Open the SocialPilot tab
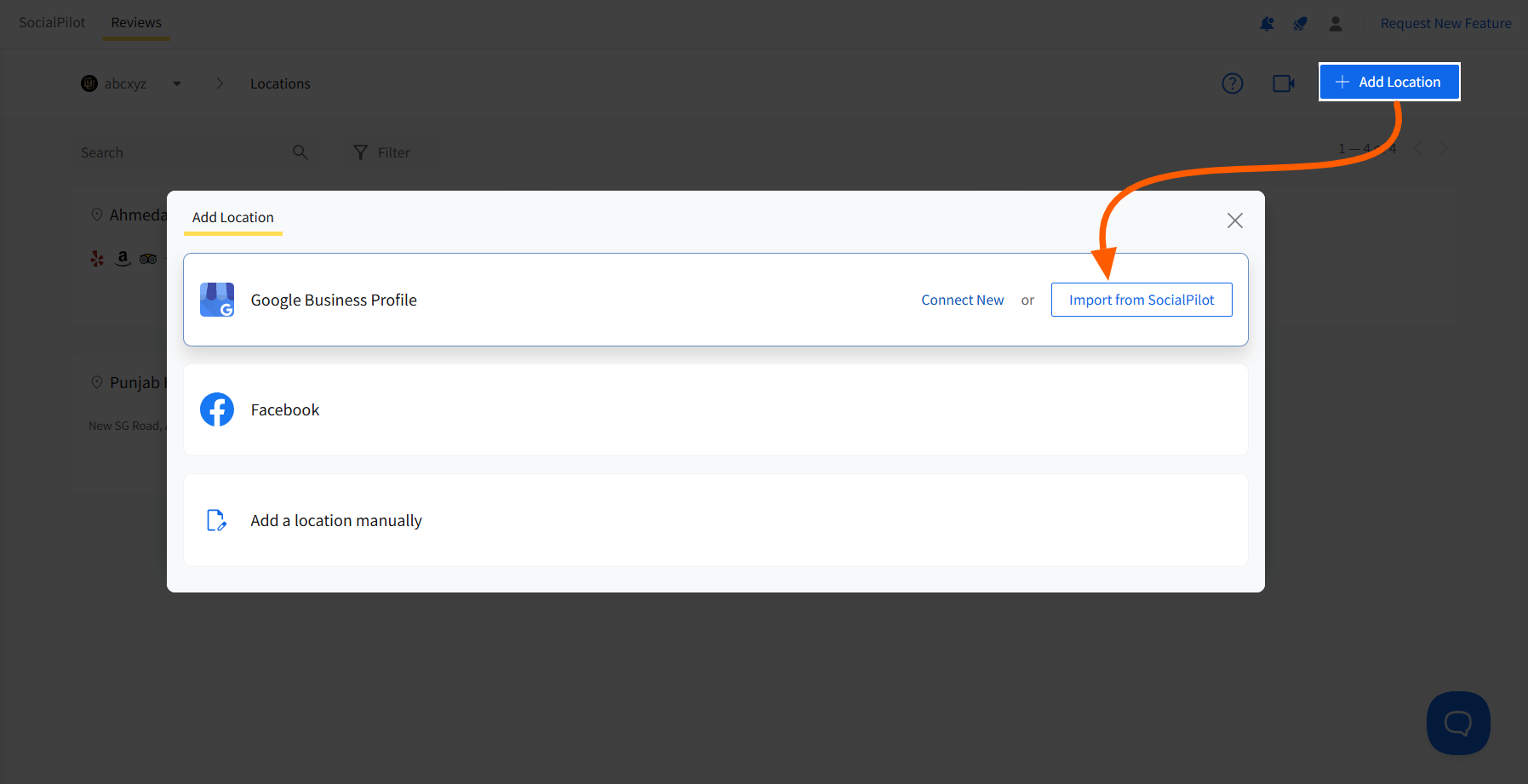 (52, 23)
